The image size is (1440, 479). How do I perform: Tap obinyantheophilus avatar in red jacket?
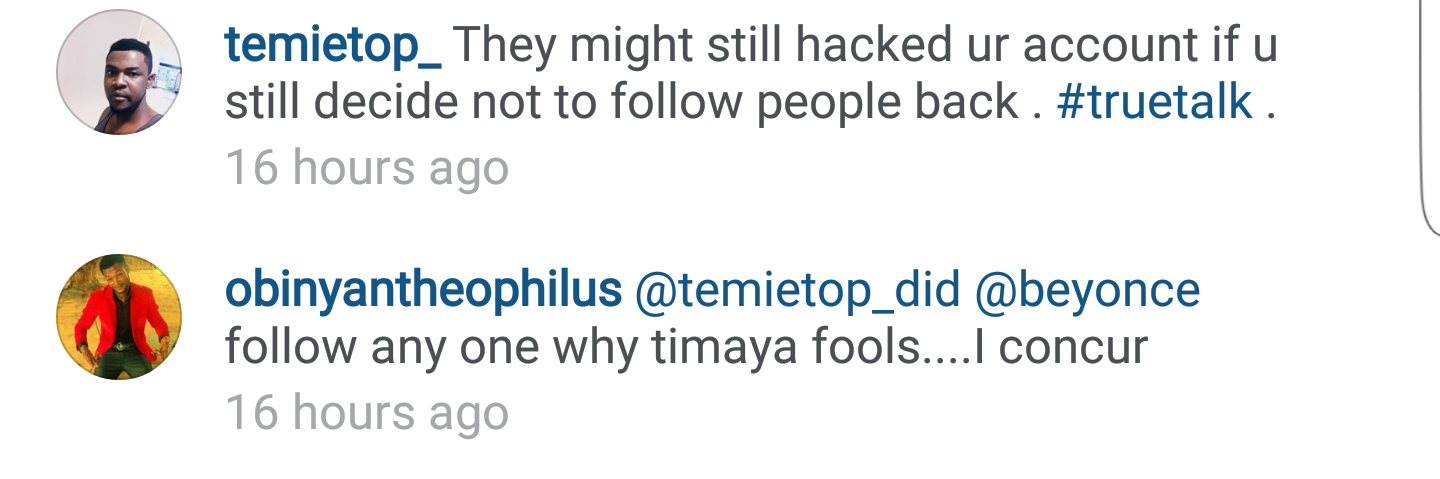pyautogui.click(x=119, y=317)
